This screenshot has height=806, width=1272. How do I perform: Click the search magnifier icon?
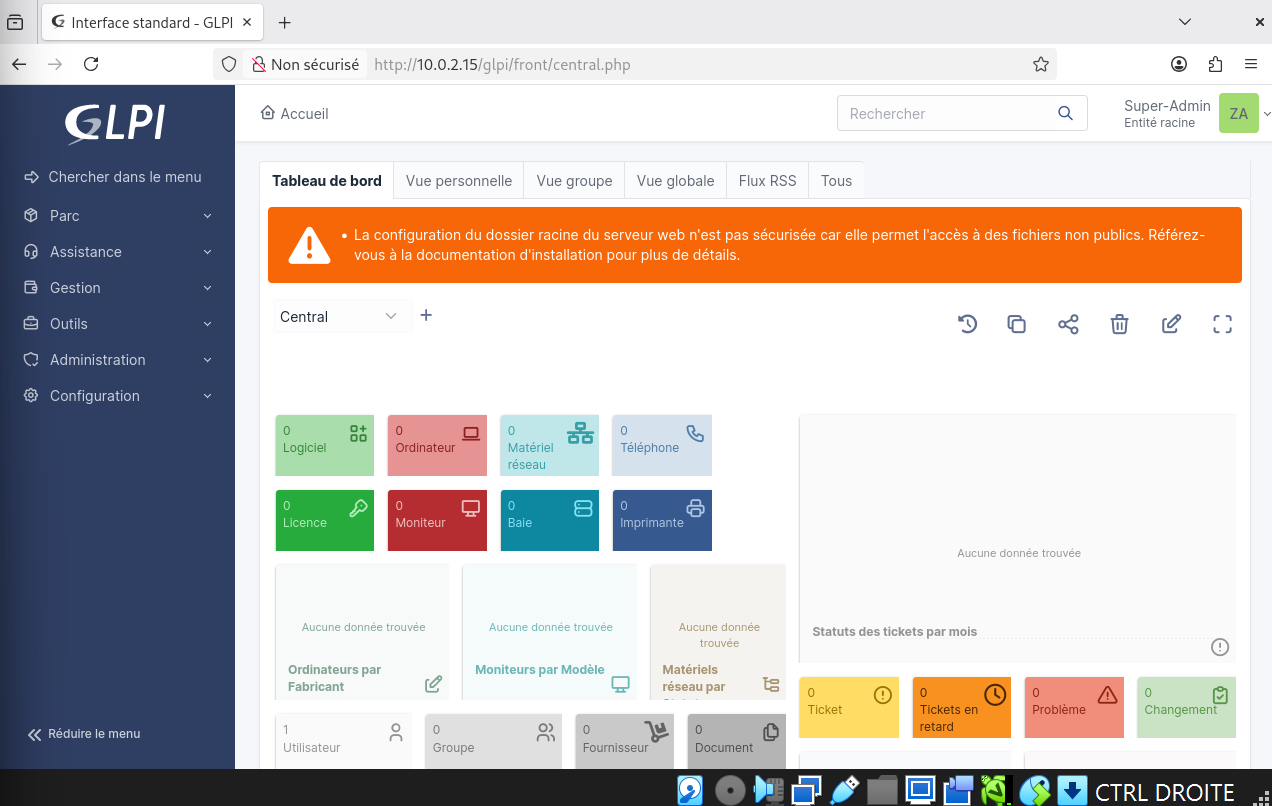tap(1065, 113)
